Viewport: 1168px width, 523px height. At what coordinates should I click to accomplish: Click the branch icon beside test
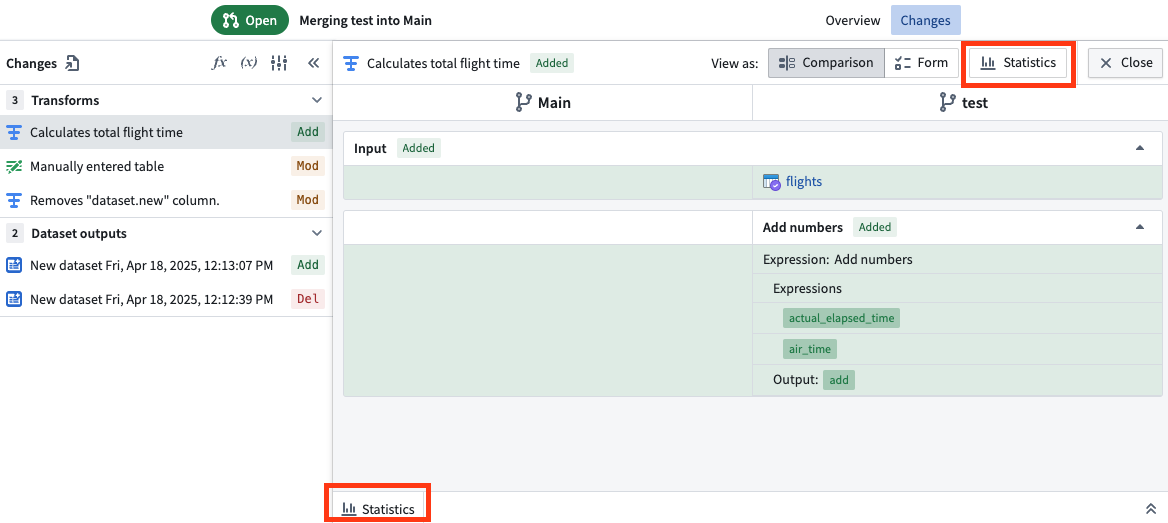click(x=945, y=102)
